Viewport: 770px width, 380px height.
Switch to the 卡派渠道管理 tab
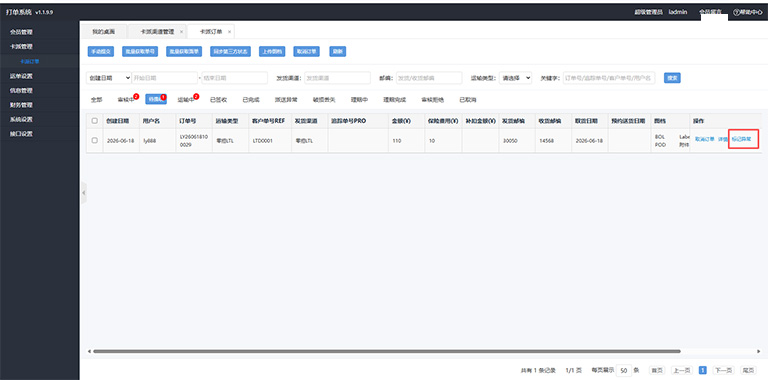pyautogui.click(x=157, y=31)
